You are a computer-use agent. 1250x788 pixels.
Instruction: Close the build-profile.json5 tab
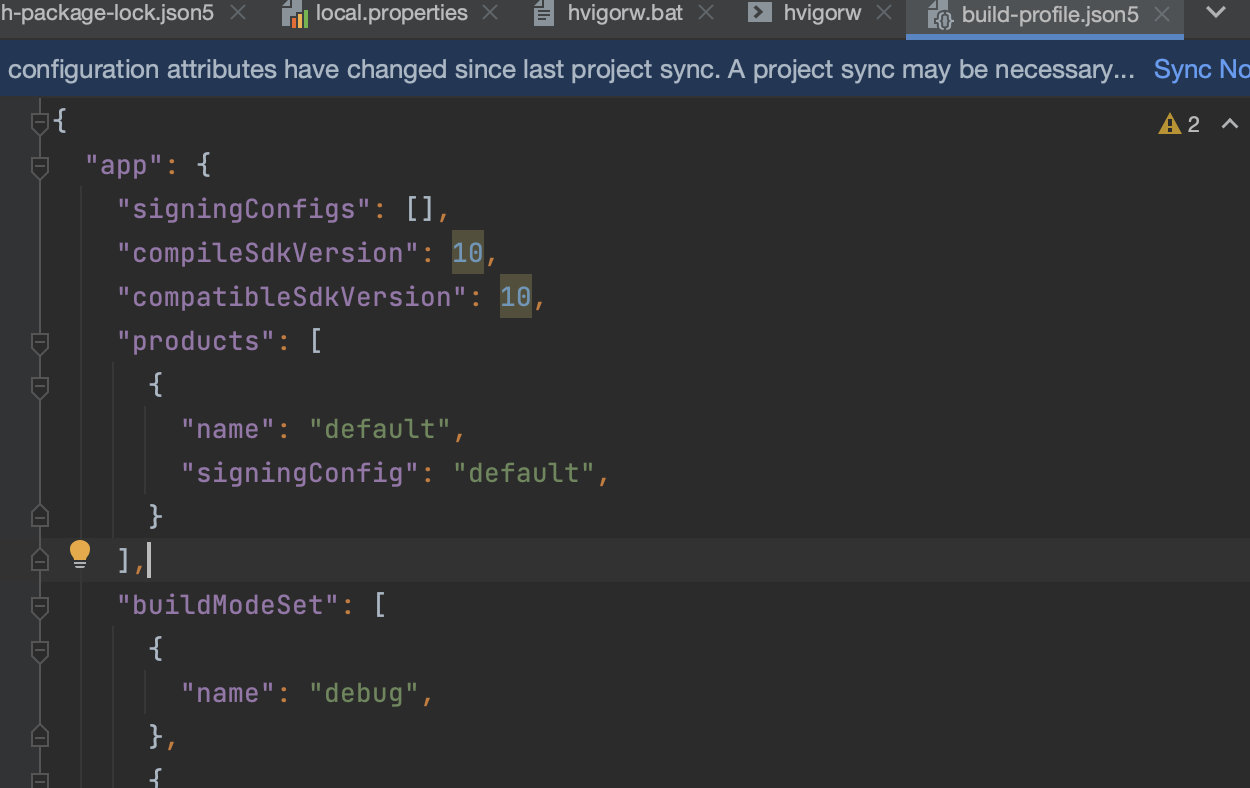point(1161,15)
